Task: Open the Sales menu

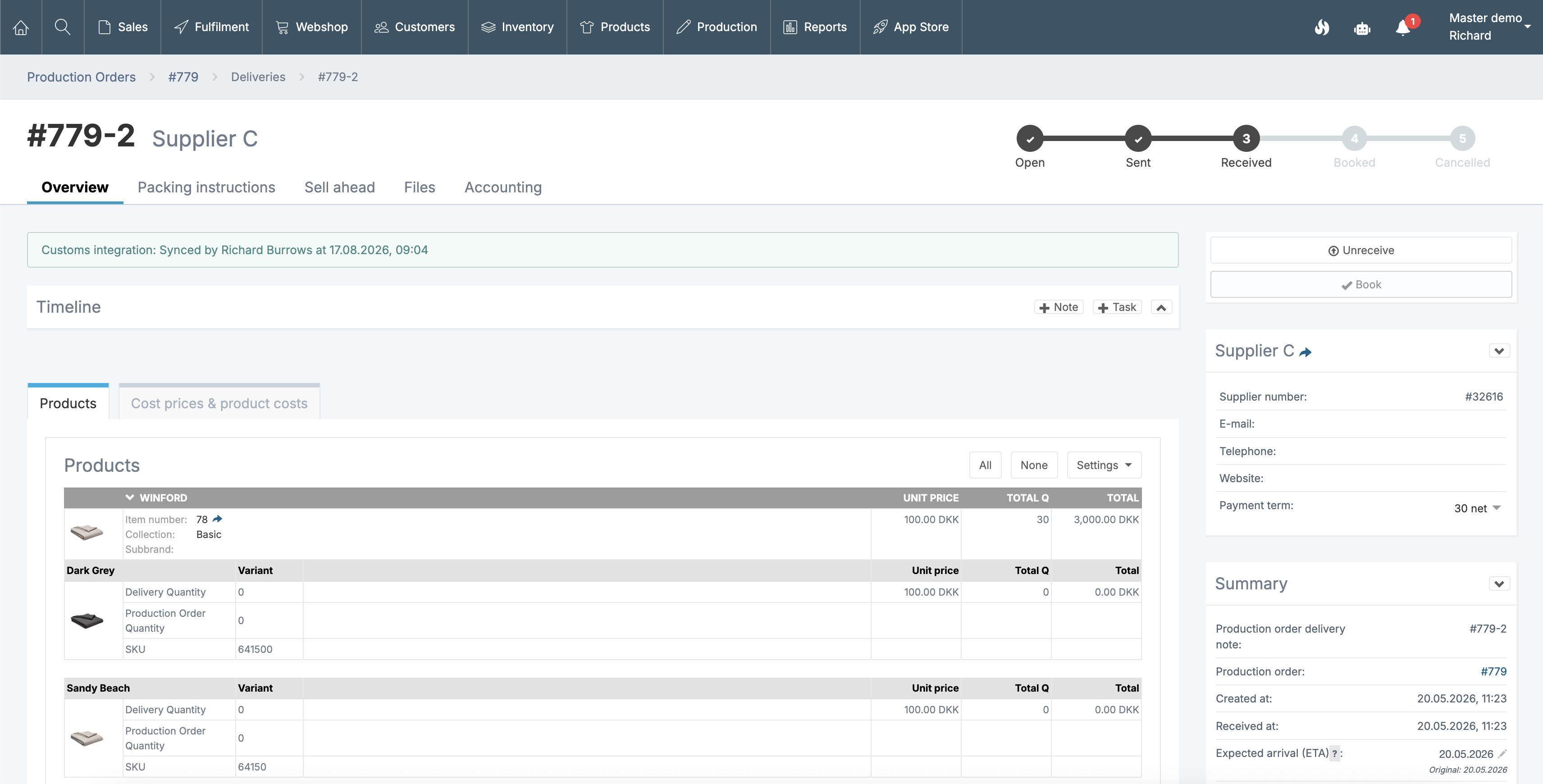Action: click(123, 27)
